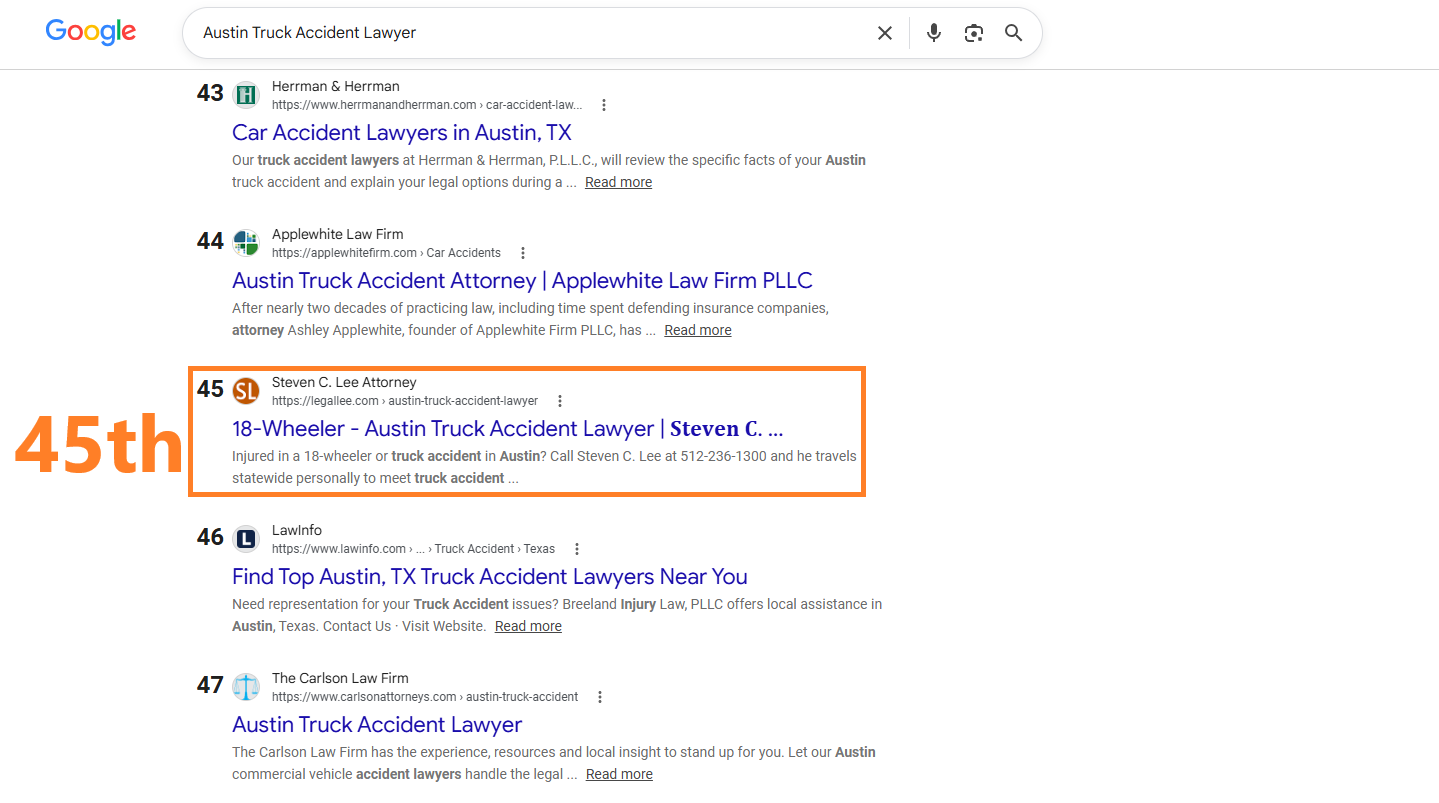Open more options for Applewhite Law Firm result
Viewport: 1439px width, 803px height.
click(523, 253)
